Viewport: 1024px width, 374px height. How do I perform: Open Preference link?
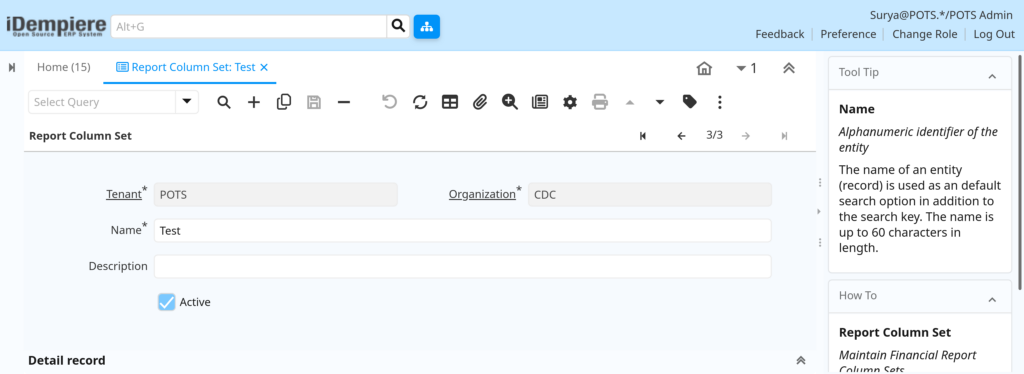tap(848, 35)
